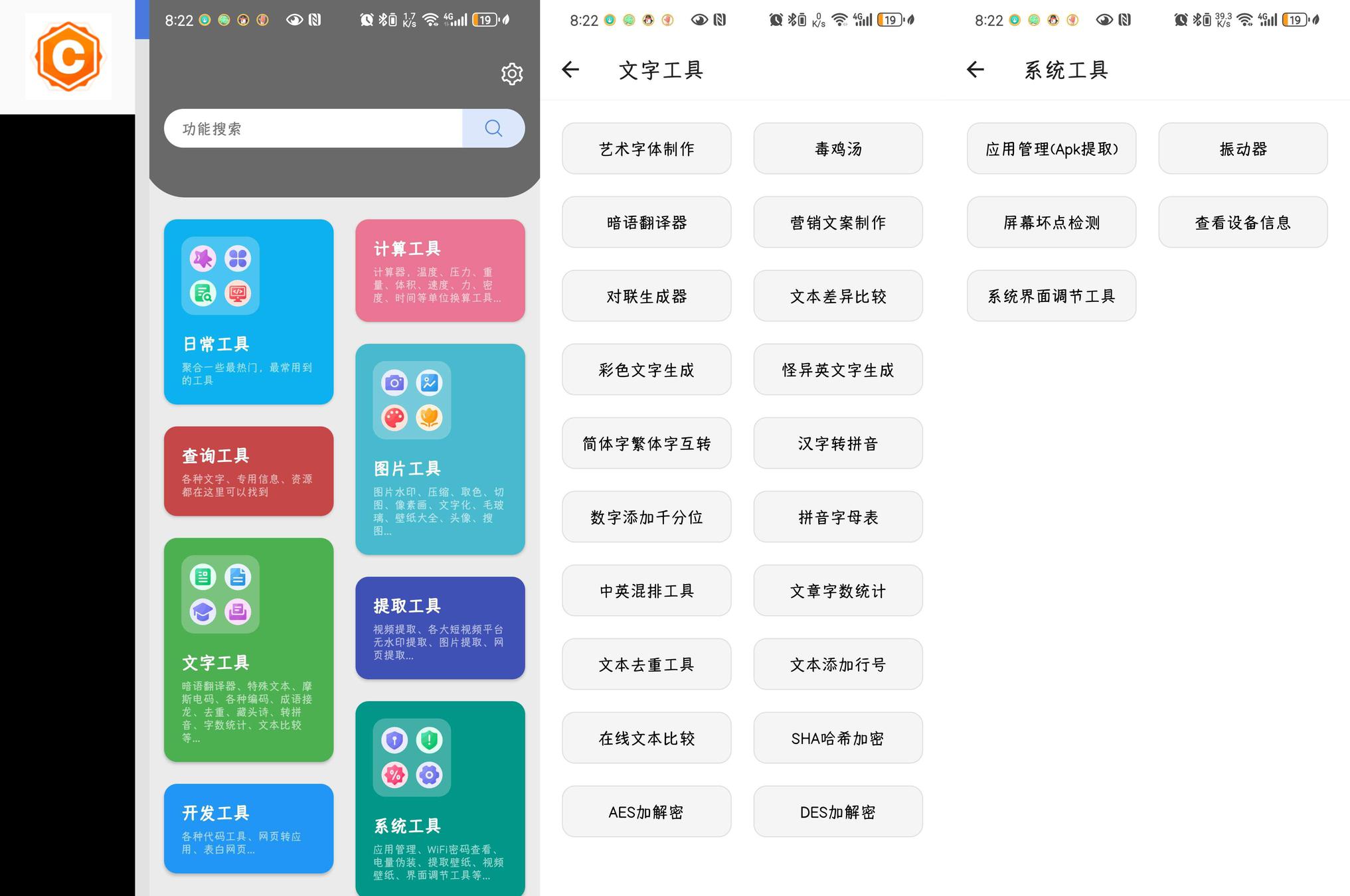
Task: Open the 计算工具 category card
Action: click(440, 271)
